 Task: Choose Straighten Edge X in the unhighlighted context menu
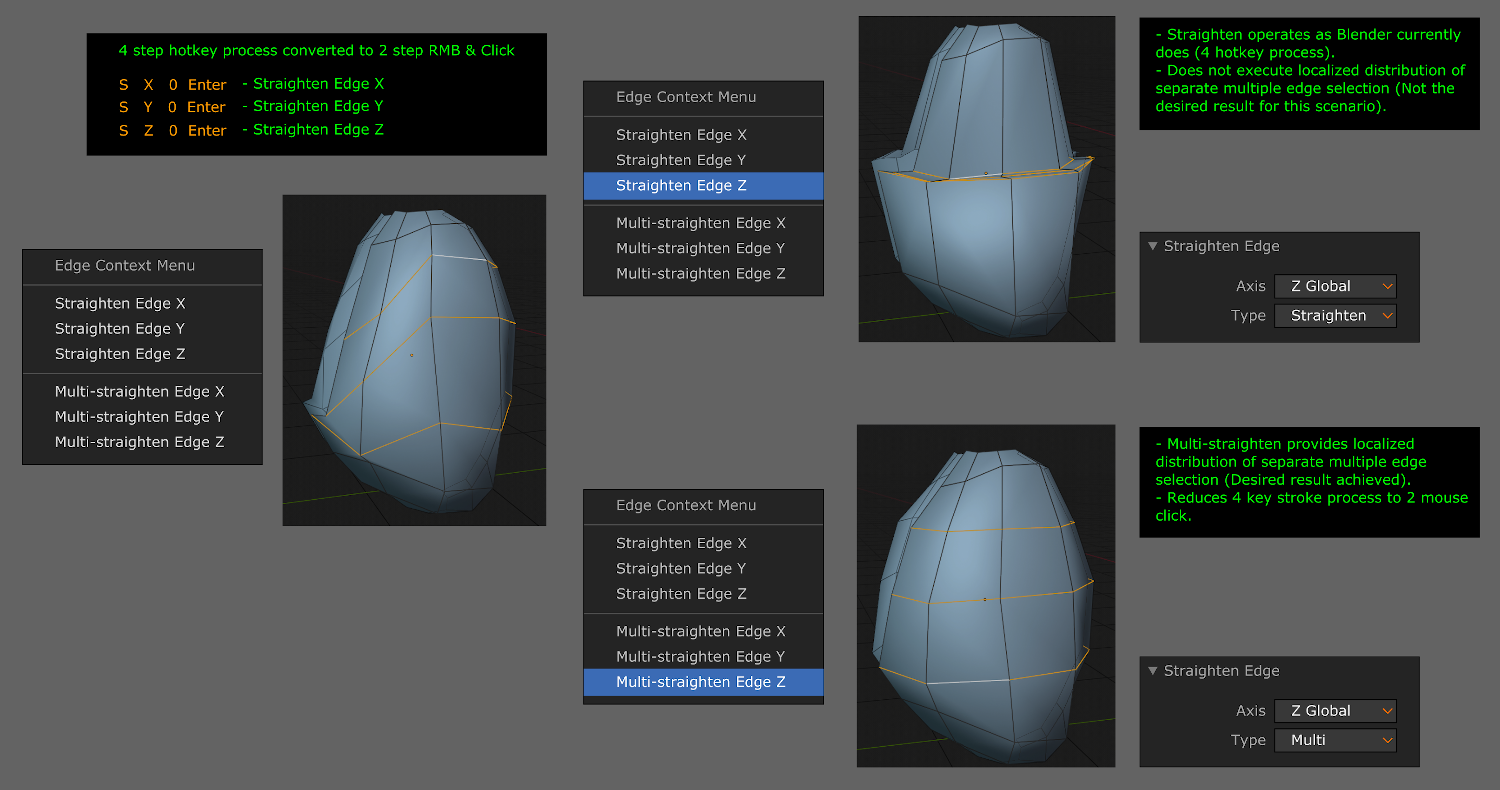[x=142, y=303]
